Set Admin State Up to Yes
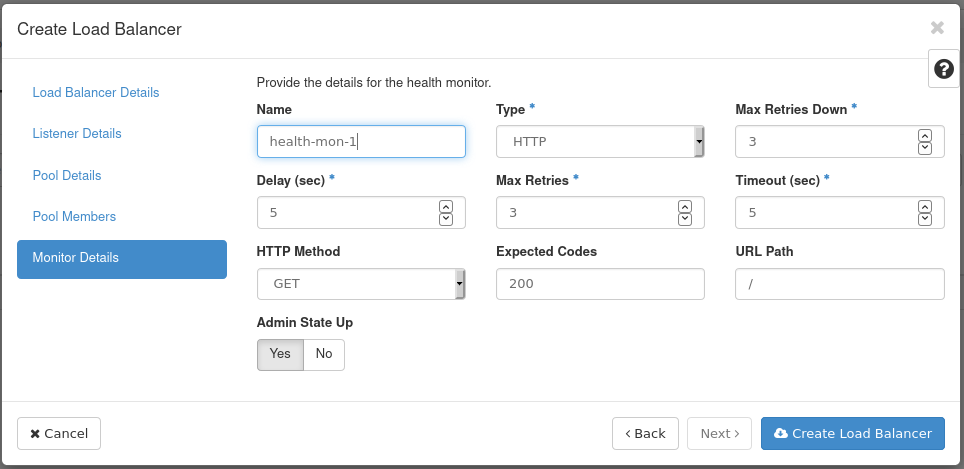 280,354
